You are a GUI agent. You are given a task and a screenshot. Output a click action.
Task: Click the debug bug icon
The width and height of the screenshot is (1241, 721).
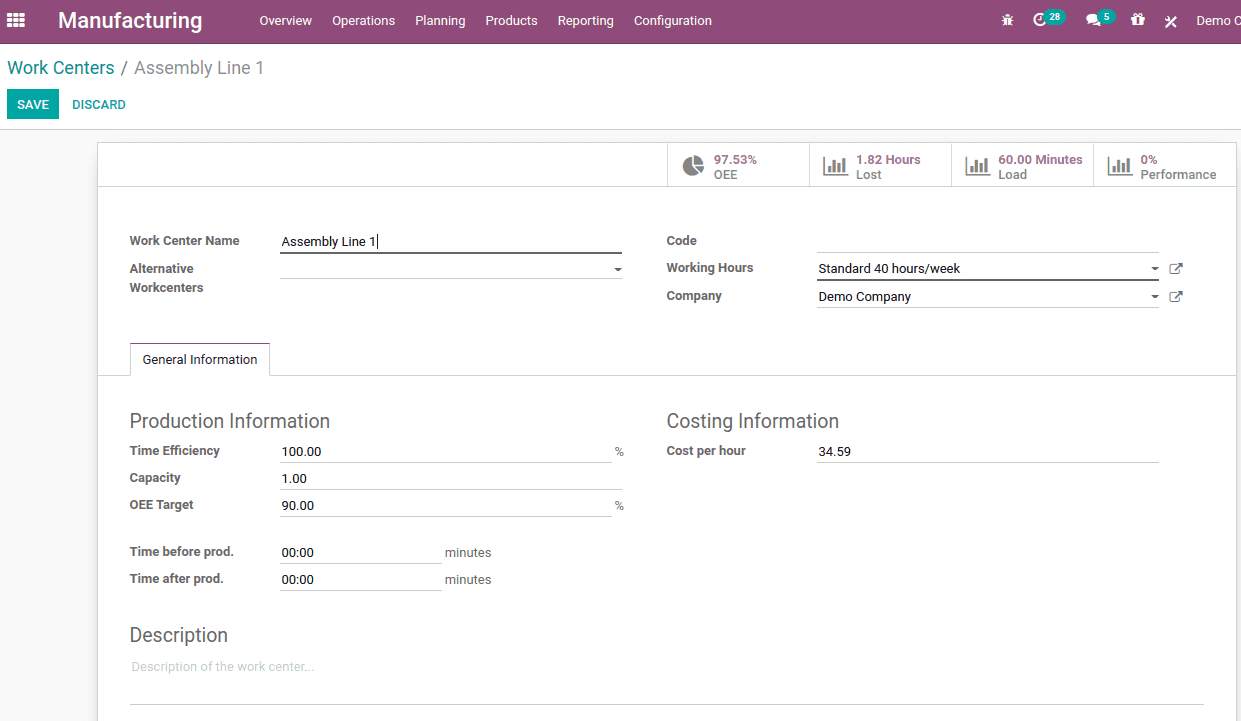point(1007,20)
